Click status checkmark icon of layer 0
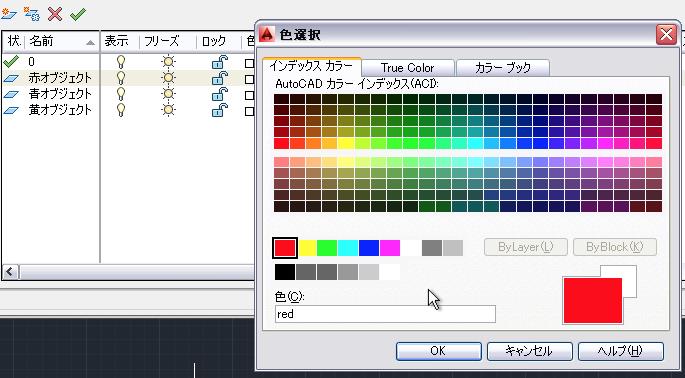 (x=11, y=62)
